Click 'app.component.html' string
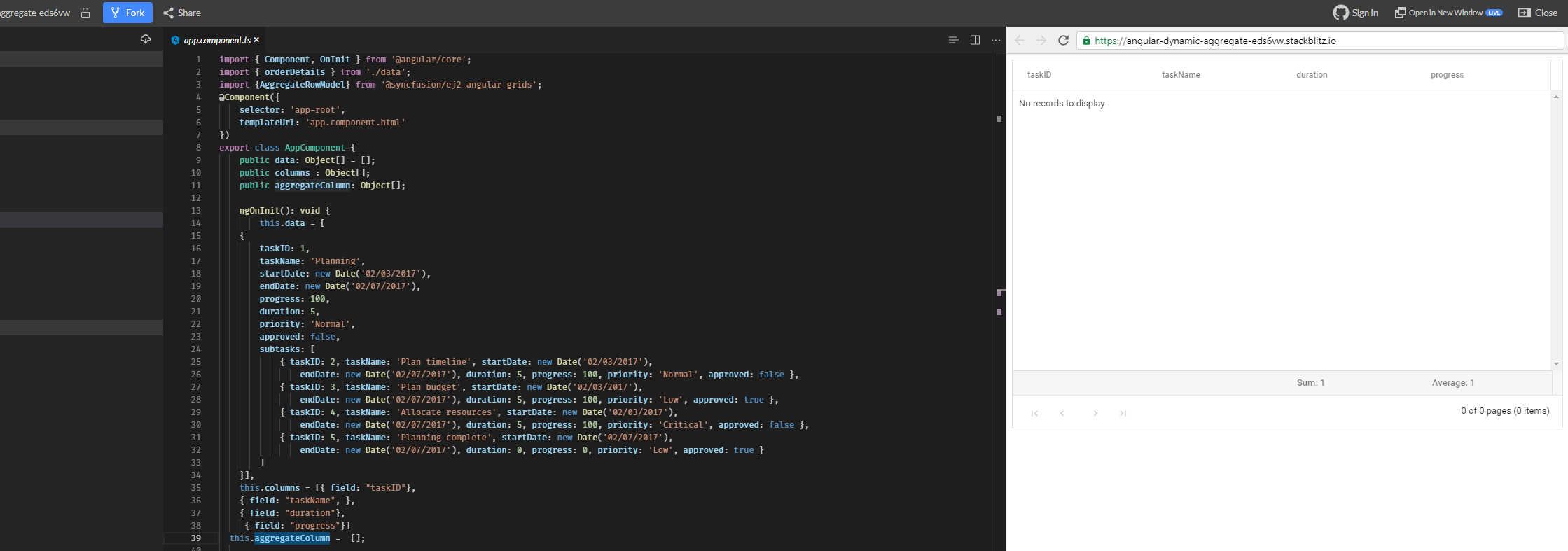 click(x=355, y=123)
